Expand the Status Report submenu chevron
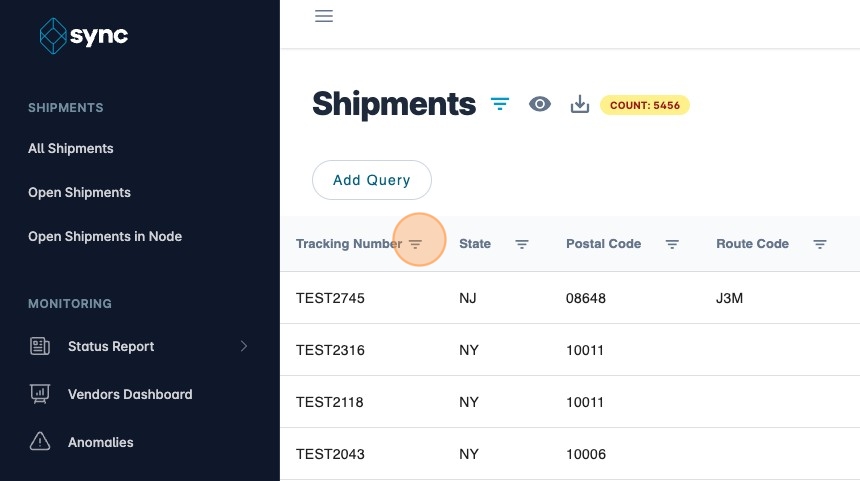The height and width of the screenshot is (481, 860). 244,346
